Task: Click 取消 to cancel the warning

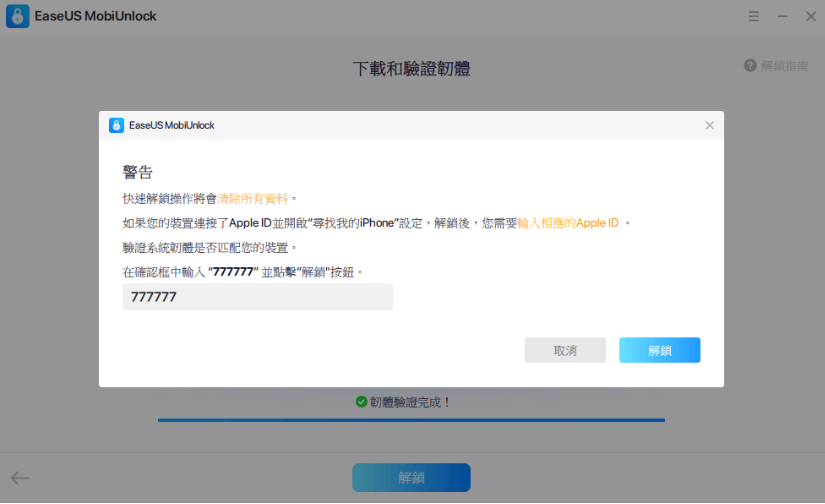Action: pyautogui.click(x=565, y=350)
